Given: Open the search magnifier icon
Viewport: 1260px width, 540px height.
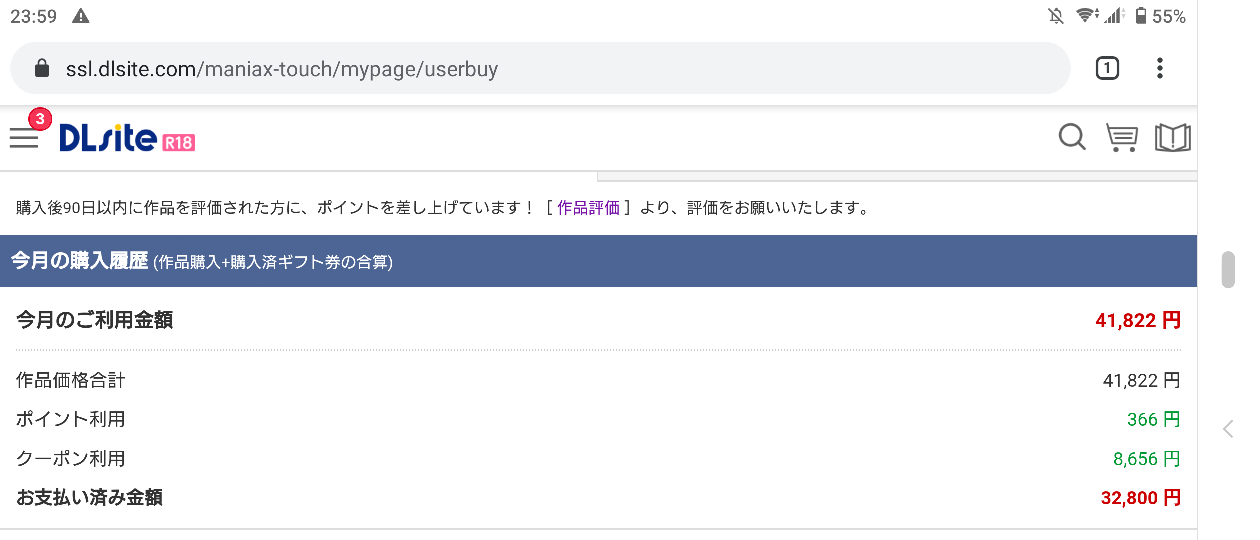Looking at the screenshot, I should [x=1072, y=138].
